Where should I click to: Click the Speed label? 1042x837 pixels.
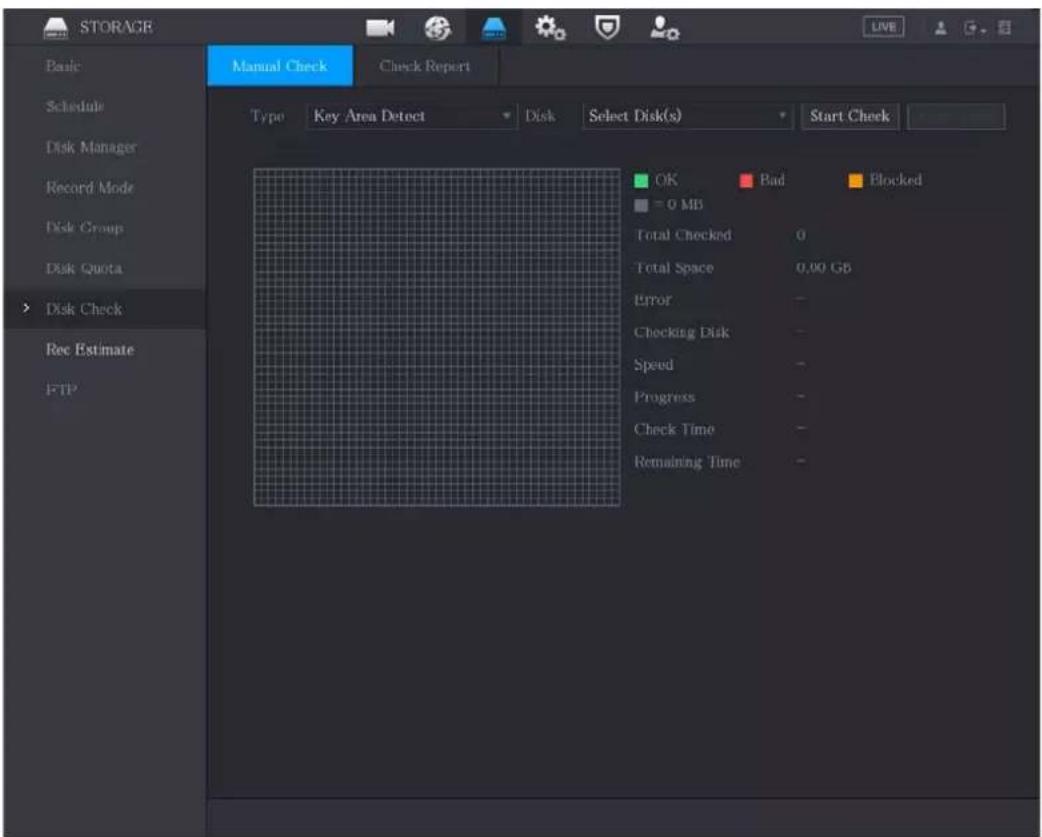(x=653, y=365)
